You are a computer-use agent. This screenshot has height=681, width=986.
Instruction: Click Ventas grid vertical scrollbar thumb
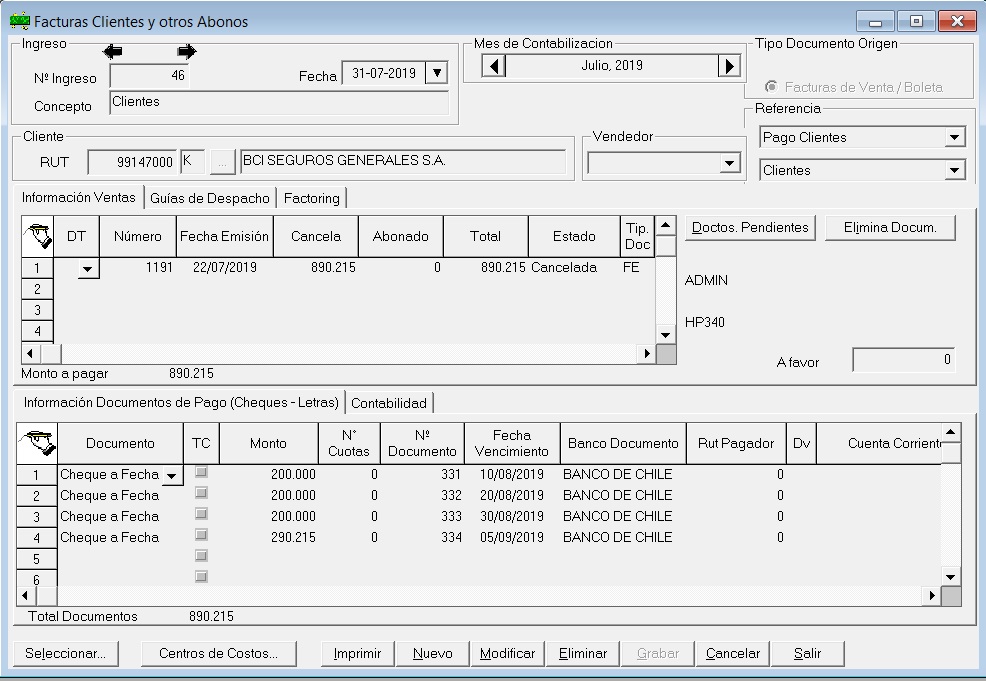666,246
